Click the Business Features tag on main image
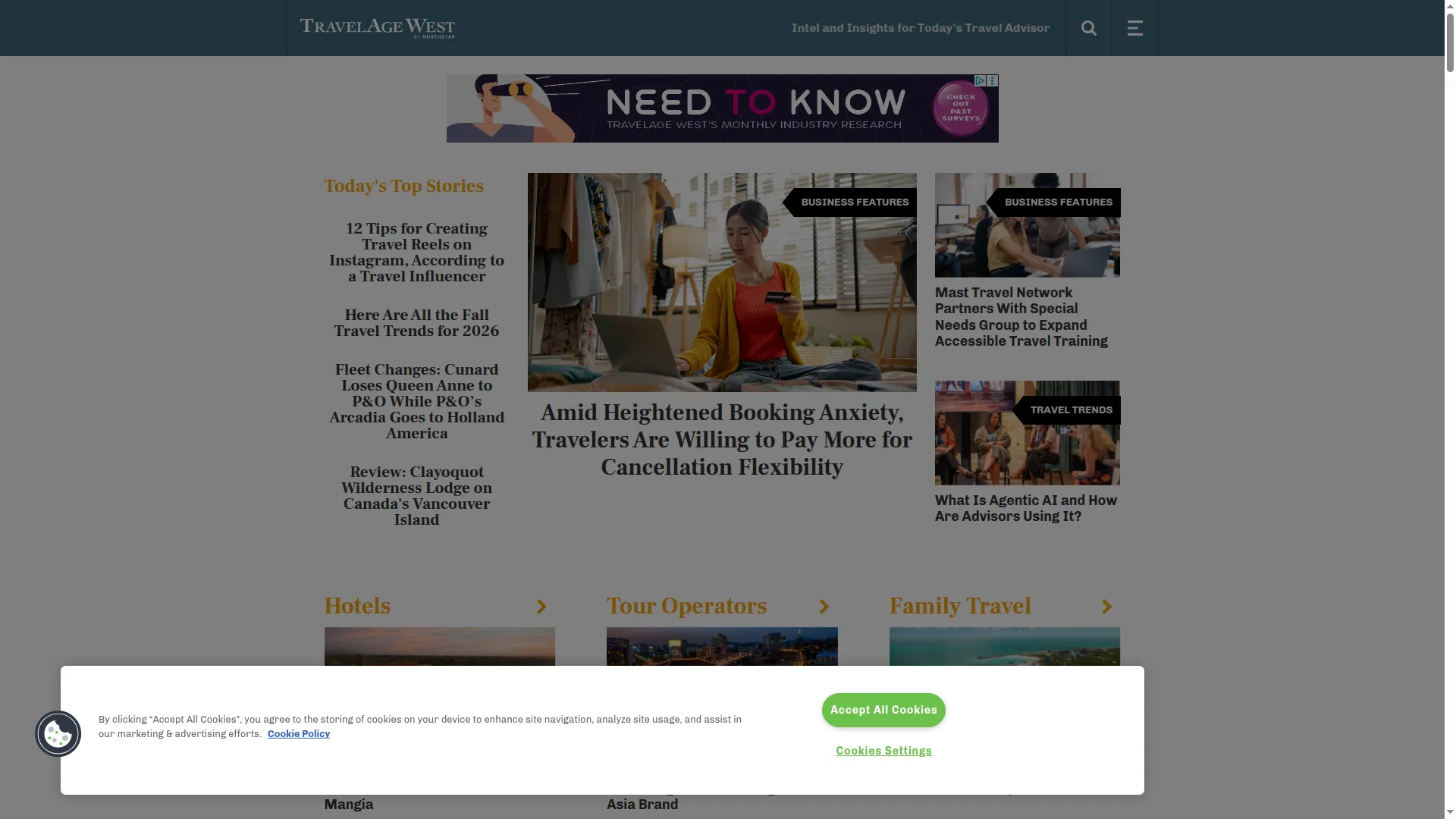The image size is (1456, 819). (x=850, y=202)
